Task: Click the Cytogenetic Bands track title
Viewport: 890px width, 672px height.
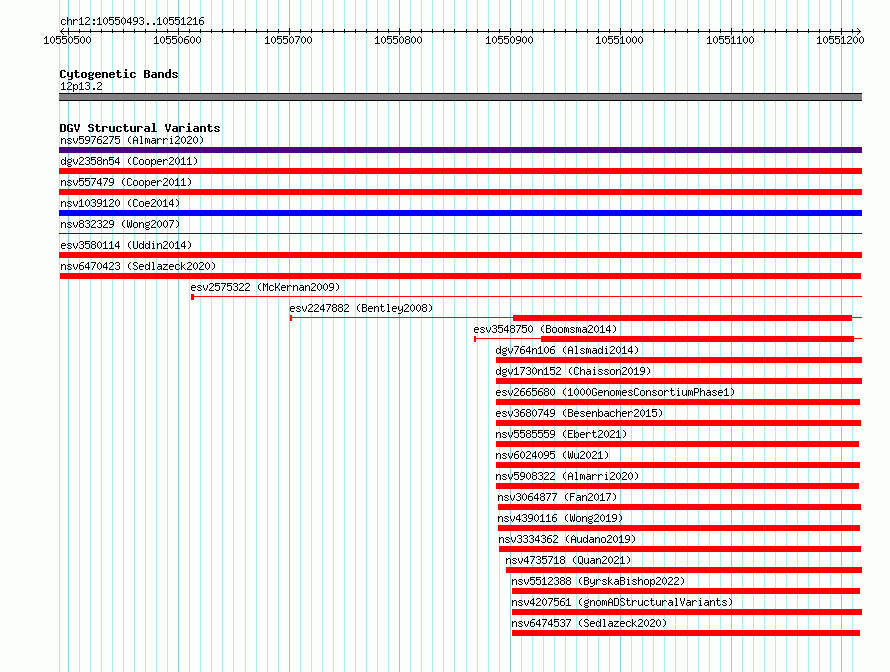Action: coord(119,74)
